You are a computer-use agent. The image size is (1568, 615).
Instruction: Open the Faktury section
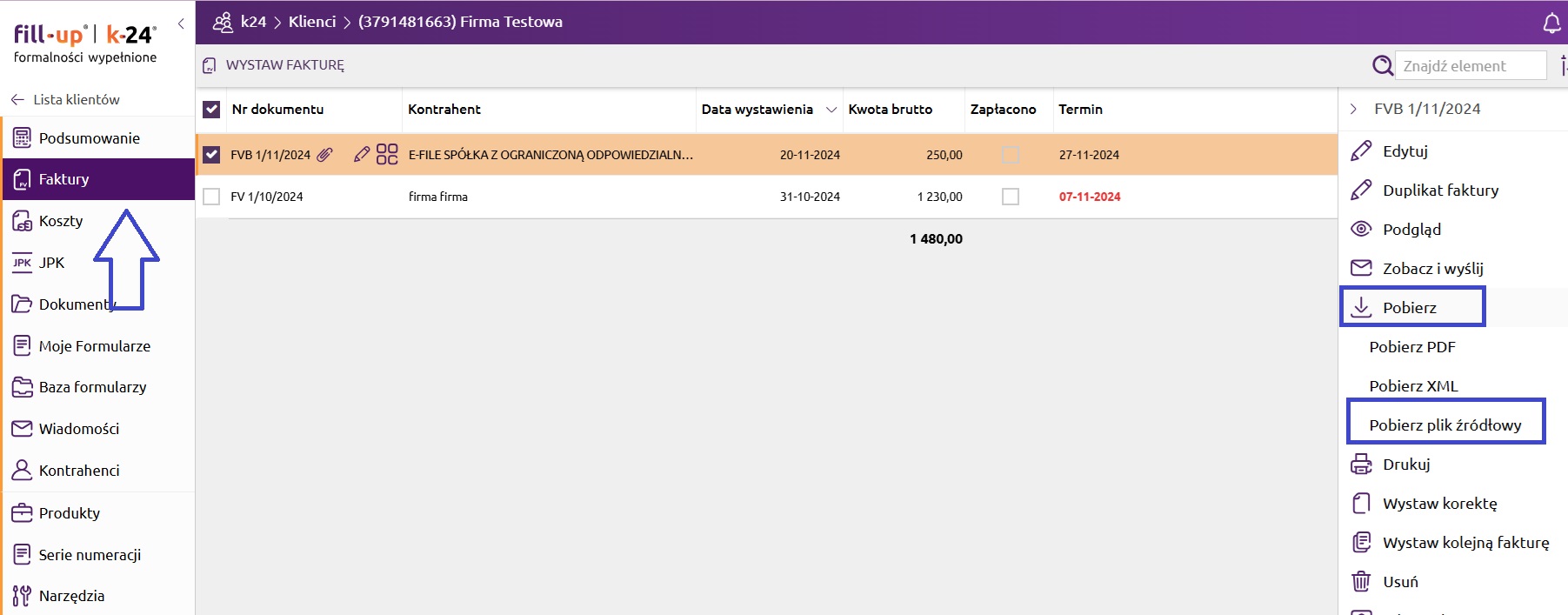tap(98, 179)
